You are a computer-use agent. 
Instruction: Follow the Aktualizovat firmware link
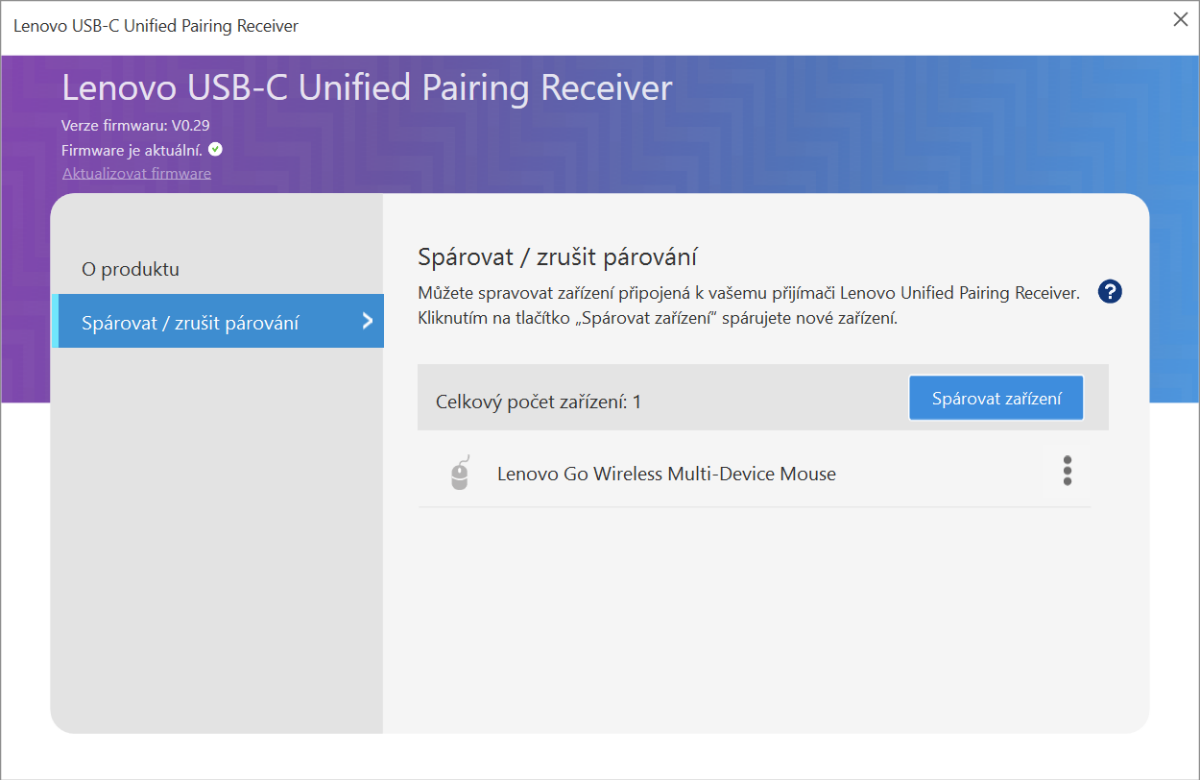[136, 173]
